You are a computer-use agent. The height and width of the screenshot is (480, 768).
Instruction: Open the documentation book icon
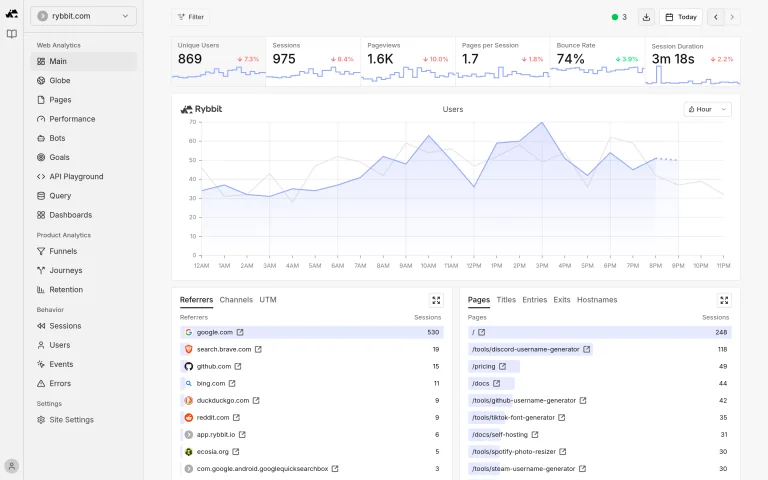(12, 34)
